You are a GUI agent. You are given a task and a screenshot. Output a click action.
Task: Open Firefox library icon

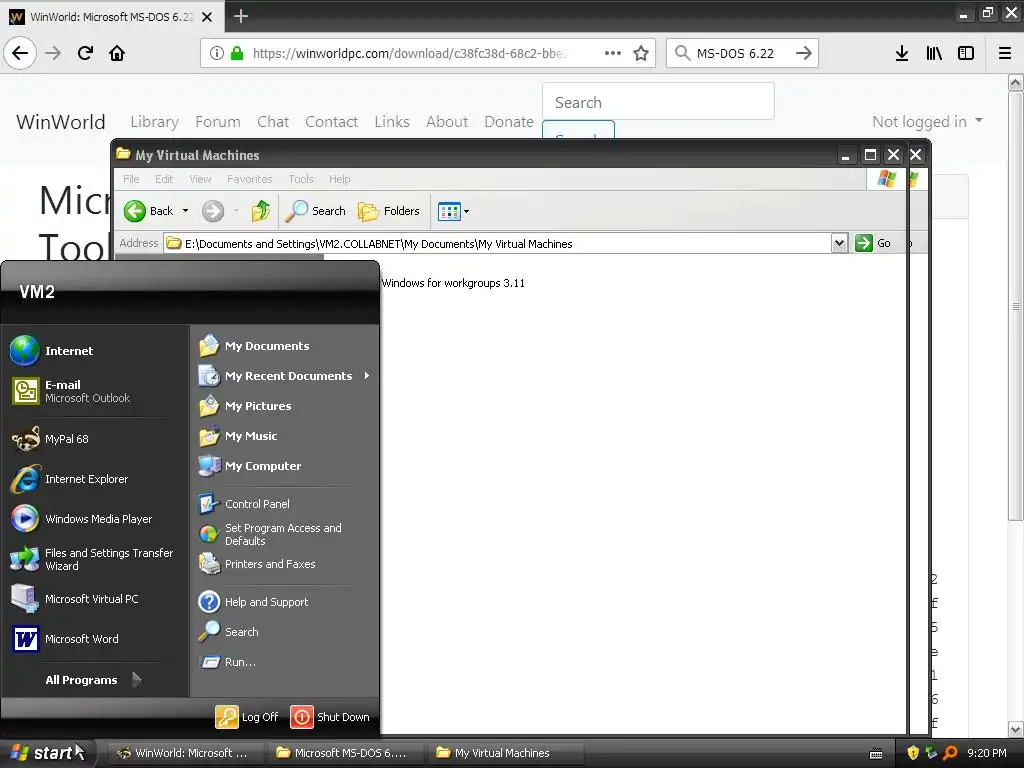coord(934,53)
